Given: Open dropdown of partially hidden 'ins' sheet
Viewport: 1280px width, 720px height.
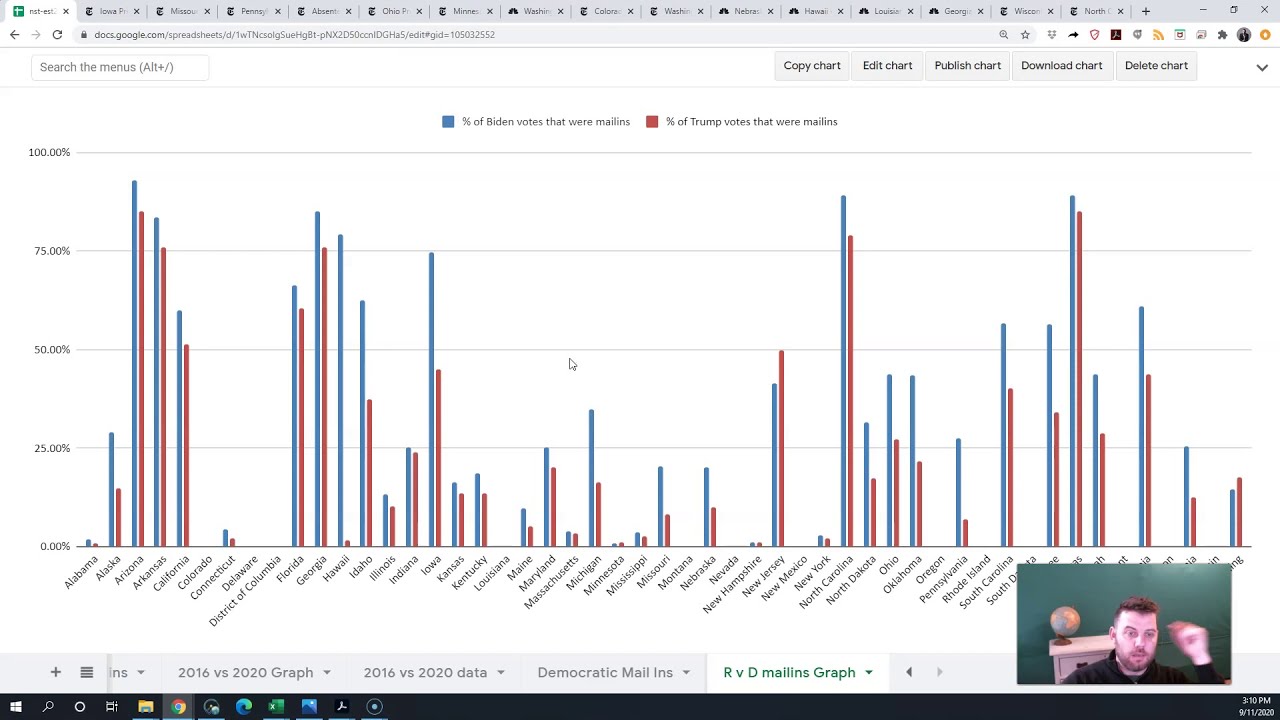Looking at the screenshot, I should coord(141,673).
